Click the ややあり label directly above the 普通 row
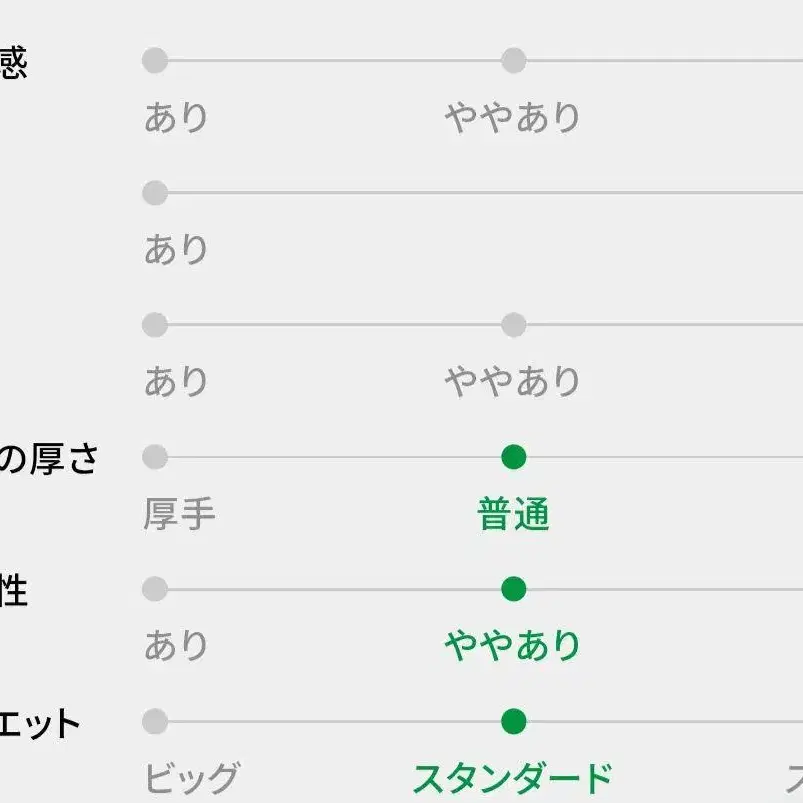This screenshot has height=803, width=803. (512, 381)
